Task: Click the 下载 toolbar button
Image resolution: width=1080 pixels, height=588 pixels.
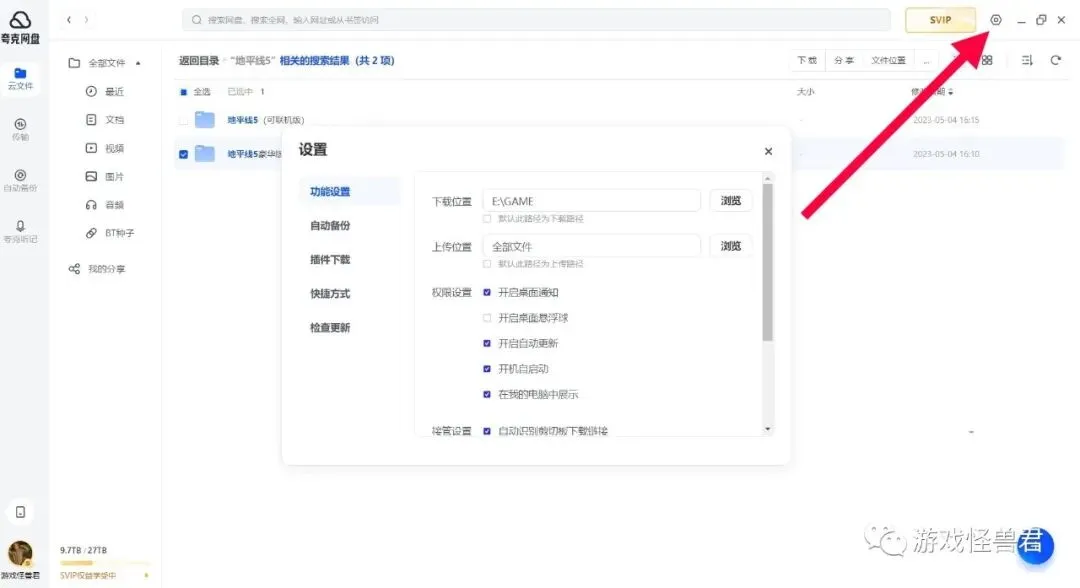Action: coord(807,61)
